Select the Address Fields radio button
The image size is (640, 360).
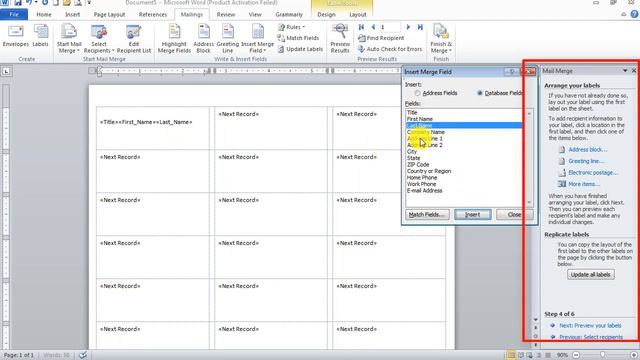coord(417,93)
